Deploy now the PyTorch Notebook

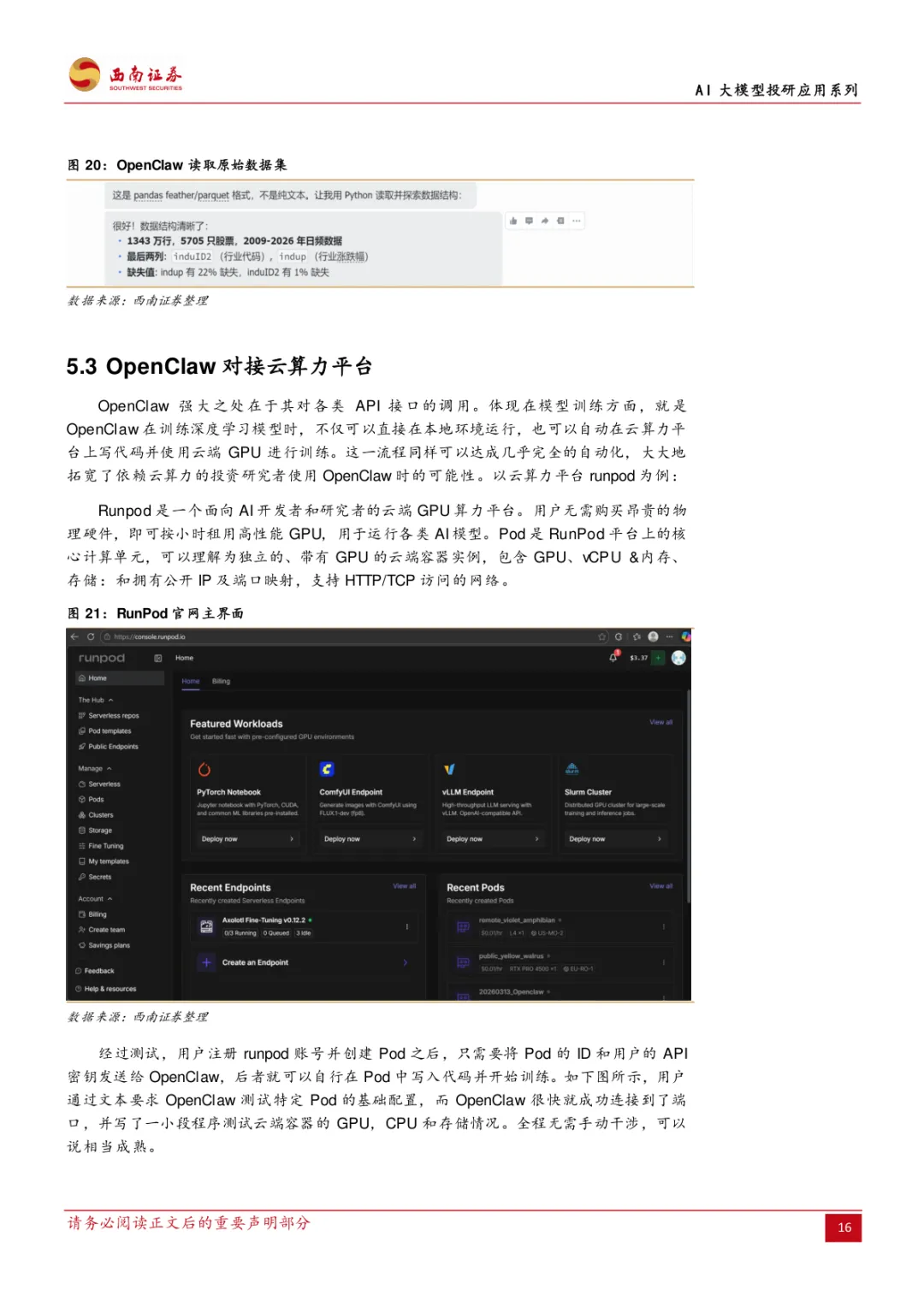(247, 838)
